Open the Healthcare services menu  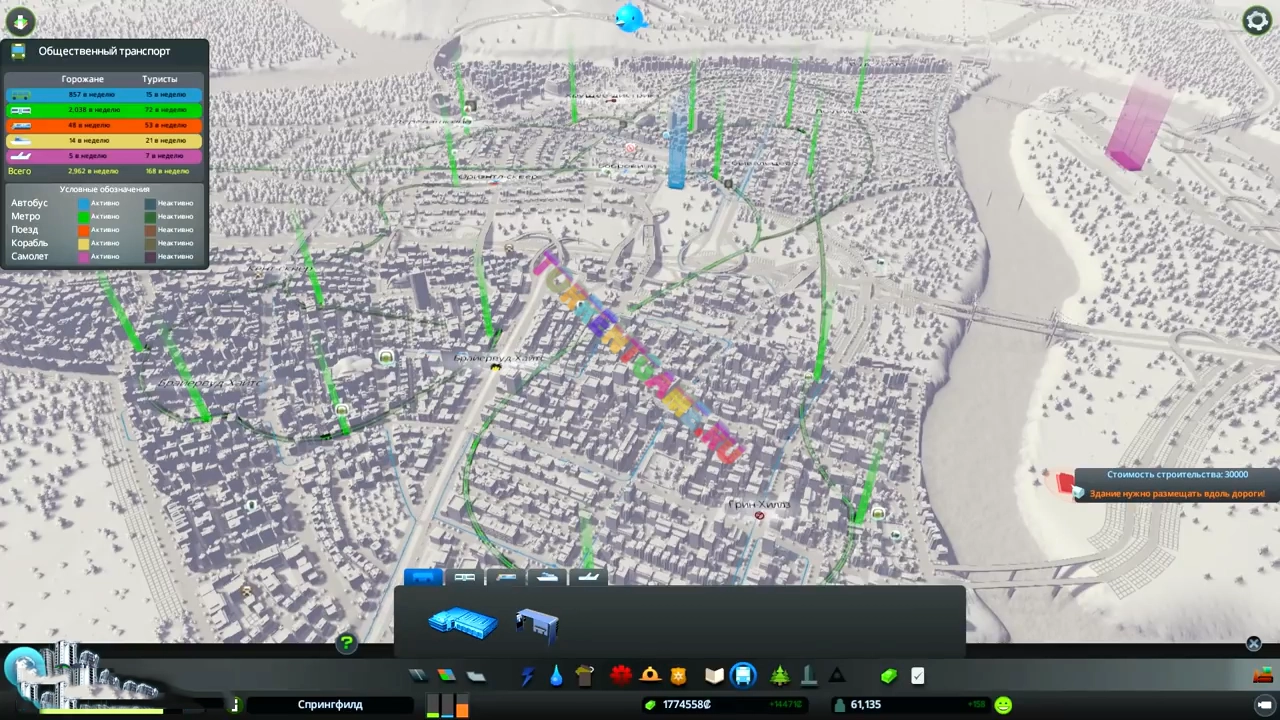click(621, 676)
